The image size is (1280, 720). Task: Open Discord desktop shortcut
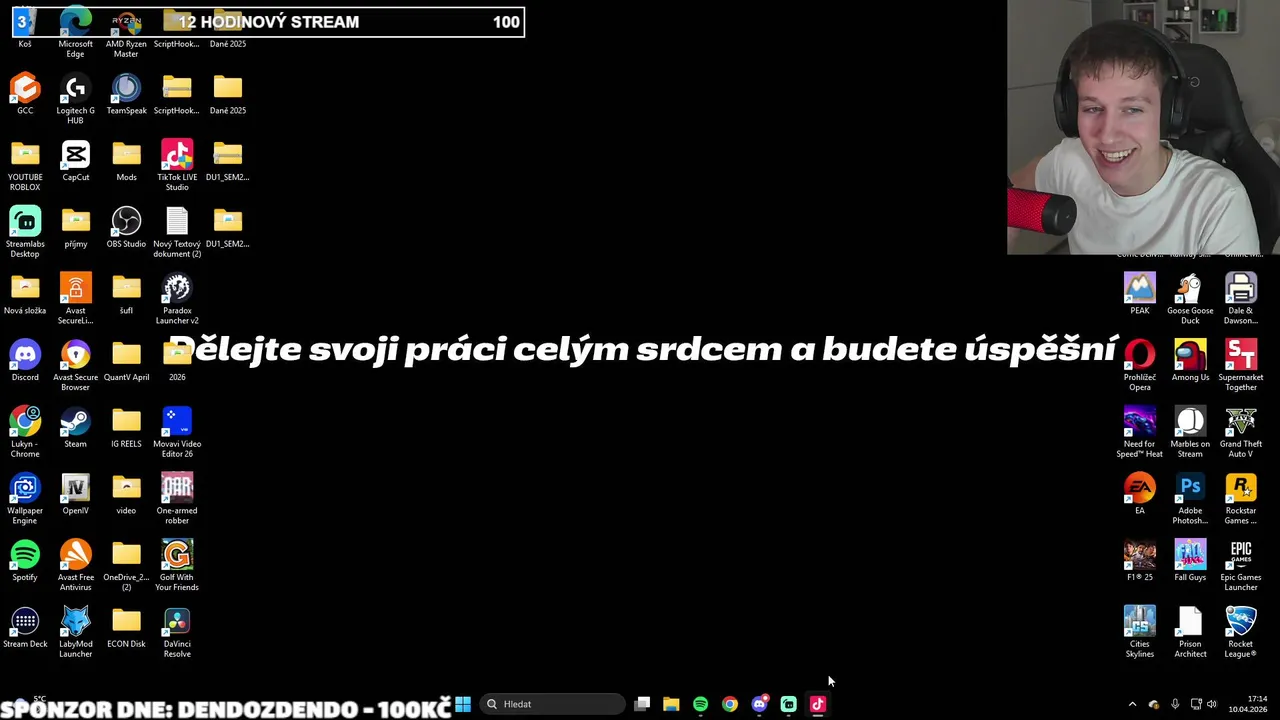(25, 360)
